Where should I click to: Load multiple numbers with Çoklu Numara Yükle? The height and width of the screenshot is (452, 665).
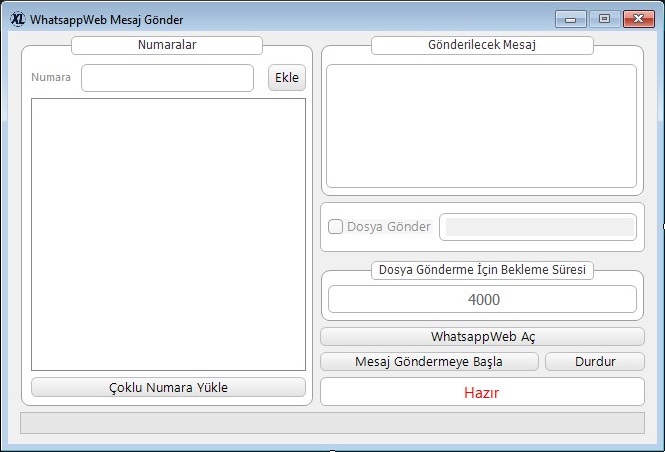168,387
